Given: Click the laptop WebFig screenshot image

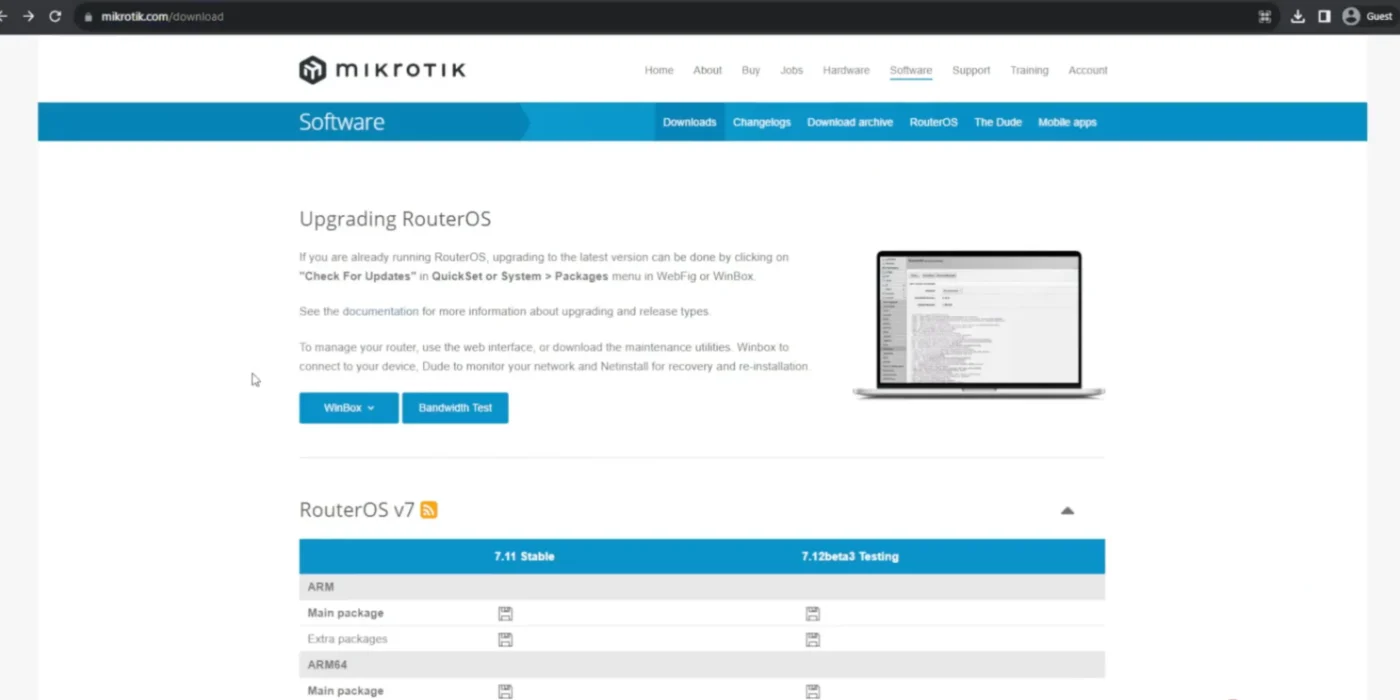Looking at the screenshot, I should 979,325.
